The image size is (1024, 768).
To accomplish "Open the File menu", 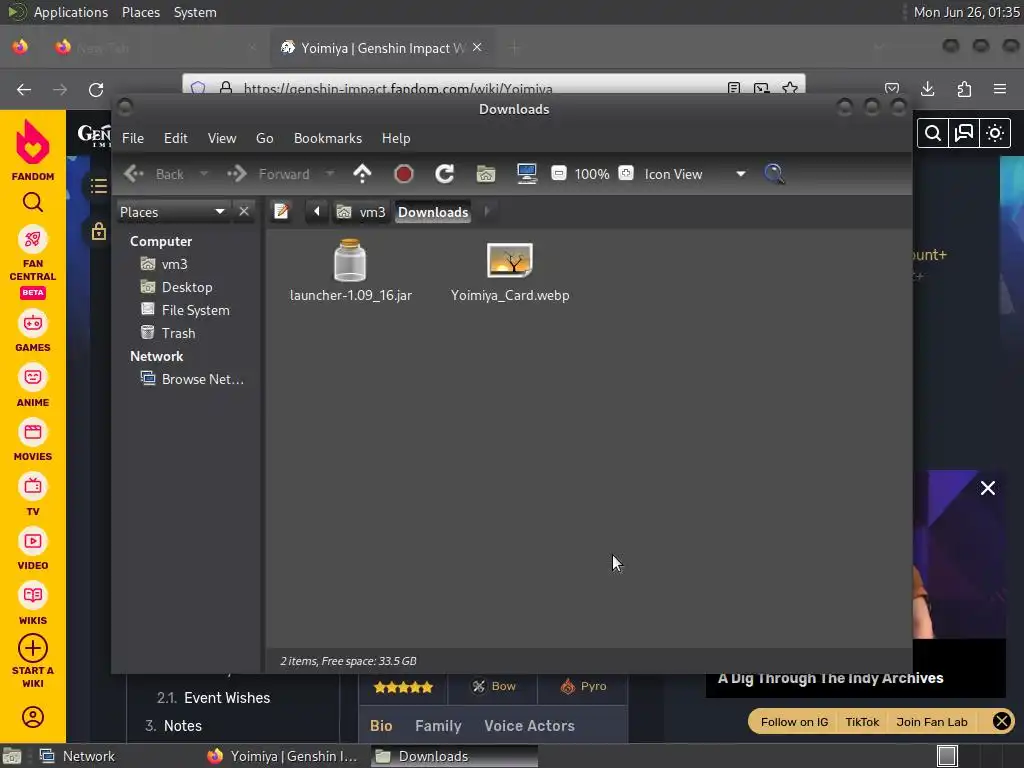I will (133, 138).
